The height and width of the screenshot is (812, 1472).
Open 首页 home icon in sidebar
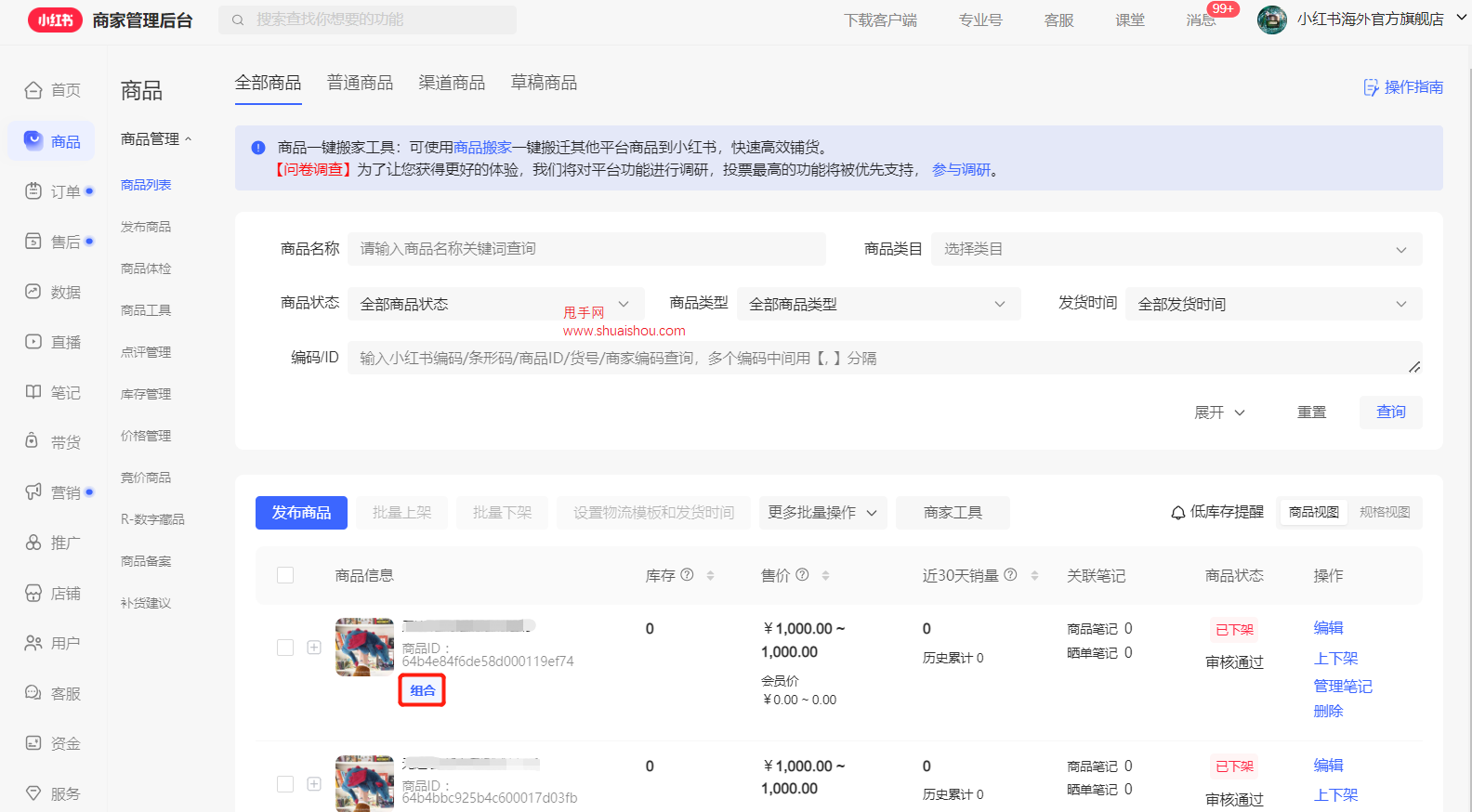(x=33, y=90)
